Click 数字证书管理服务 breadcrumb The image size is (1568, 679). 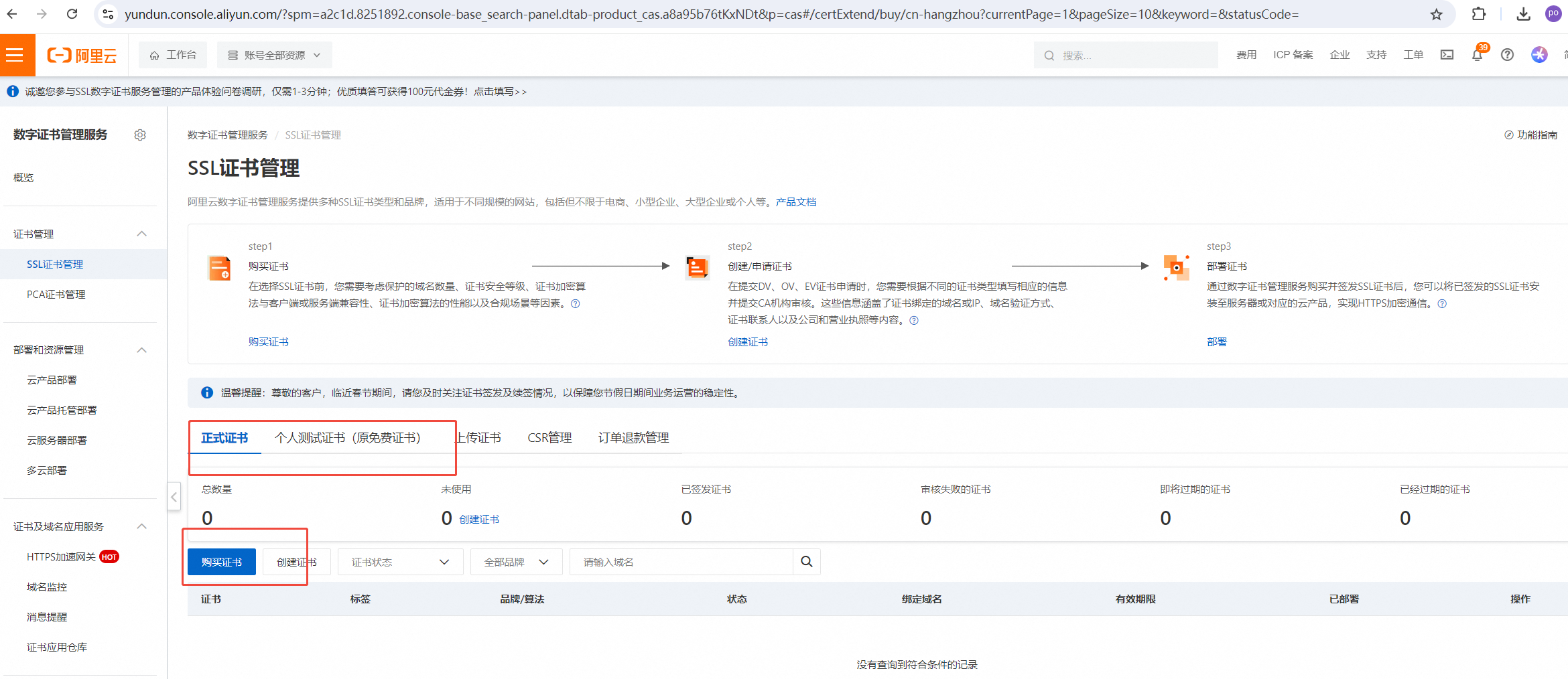[x=228, y=135]
